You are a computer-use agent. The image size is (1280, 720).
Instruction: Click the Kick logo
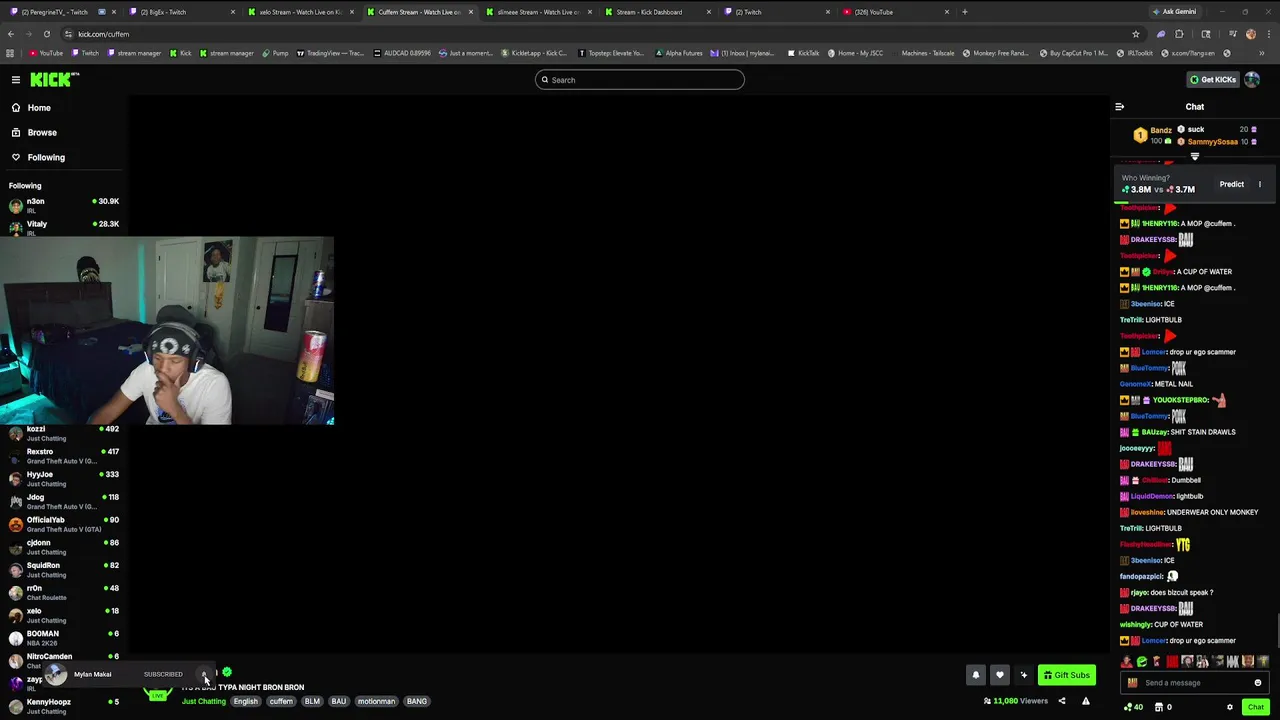pos(54,79)
